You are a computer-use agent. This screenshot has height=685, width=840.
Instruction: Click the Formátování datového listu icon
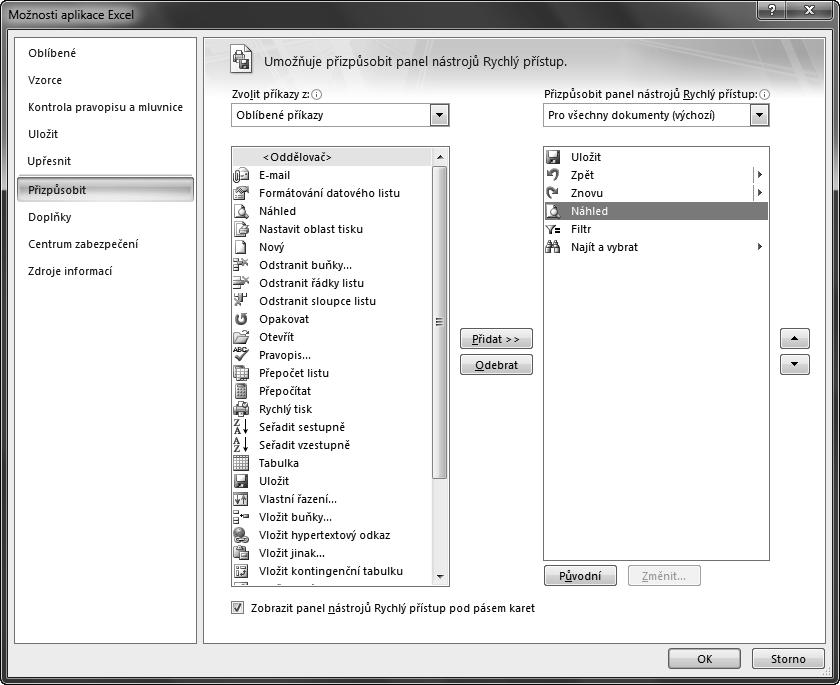241,193
